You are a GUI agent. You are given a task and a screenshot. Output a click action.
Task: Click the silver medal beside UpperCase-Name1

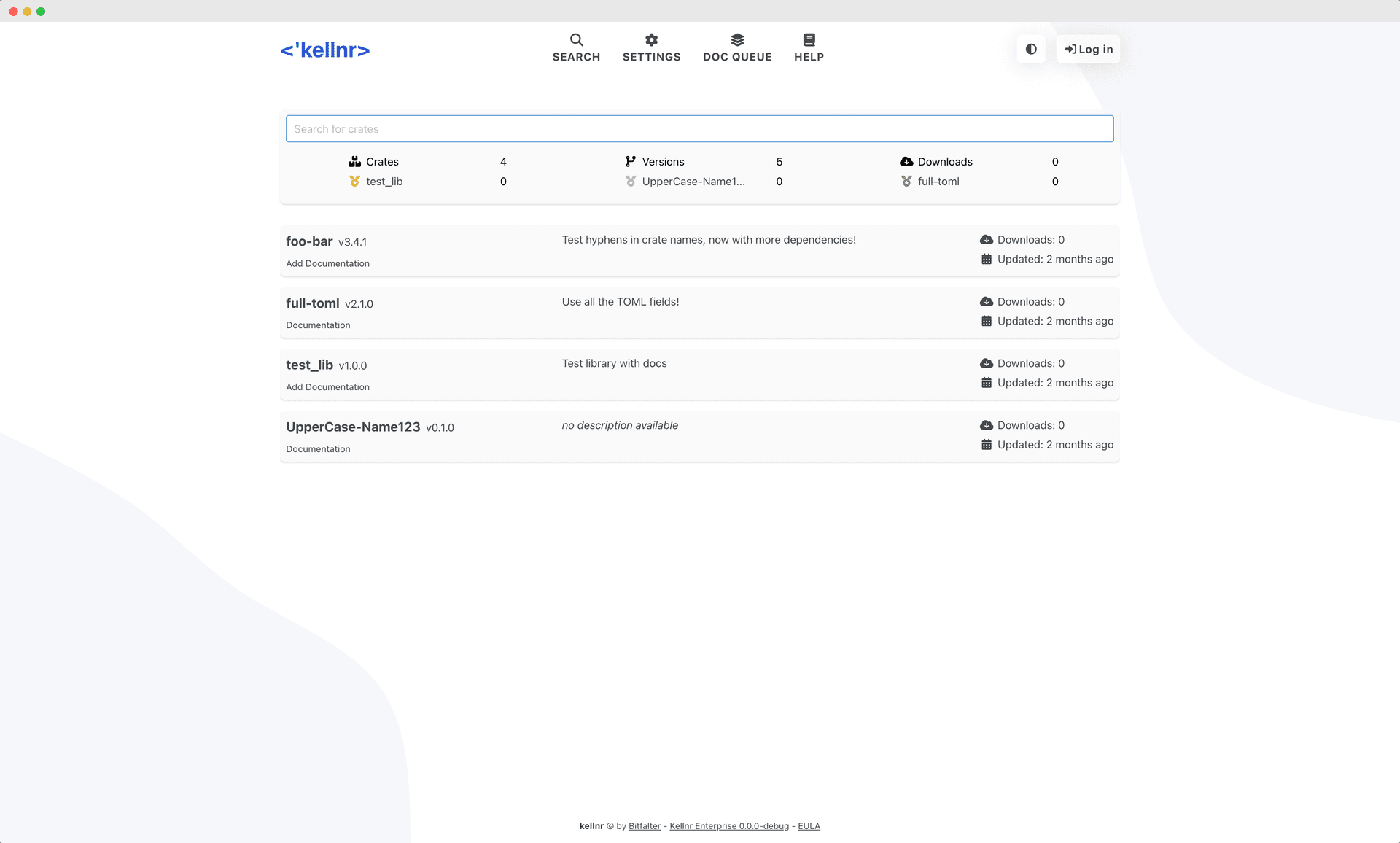630,182
